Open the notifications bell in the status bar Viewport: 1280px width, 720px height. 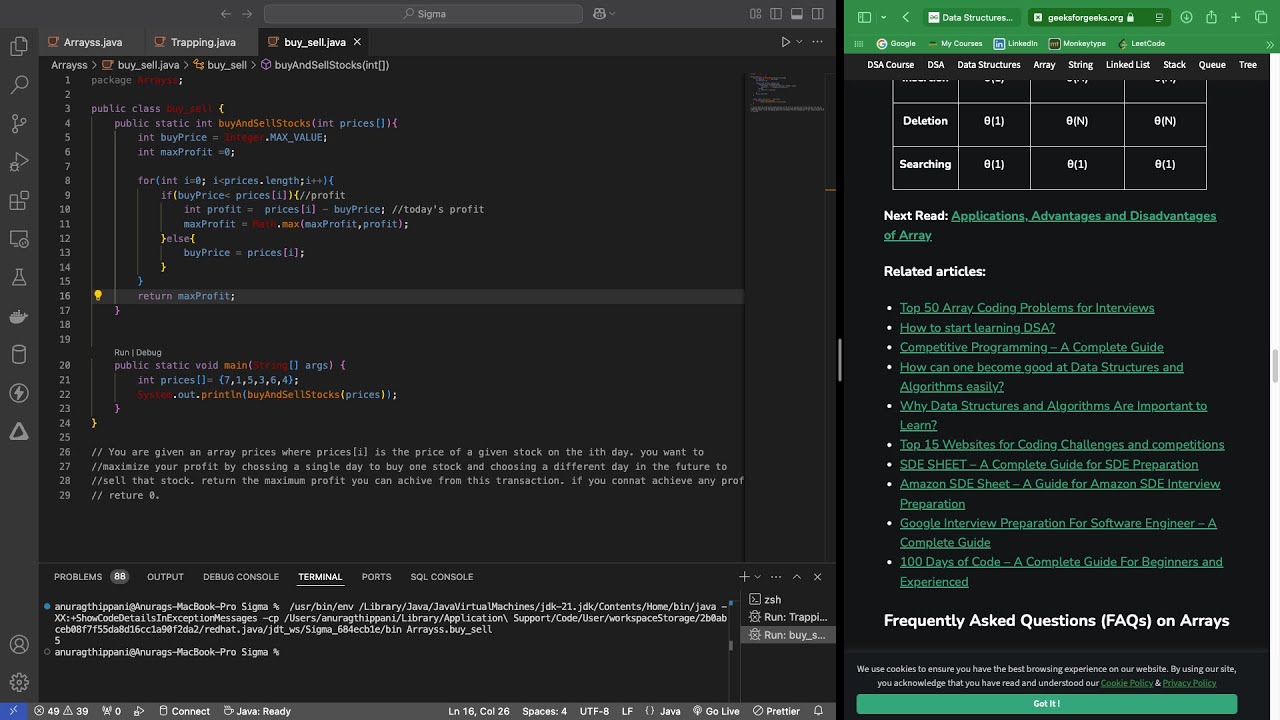820,711
